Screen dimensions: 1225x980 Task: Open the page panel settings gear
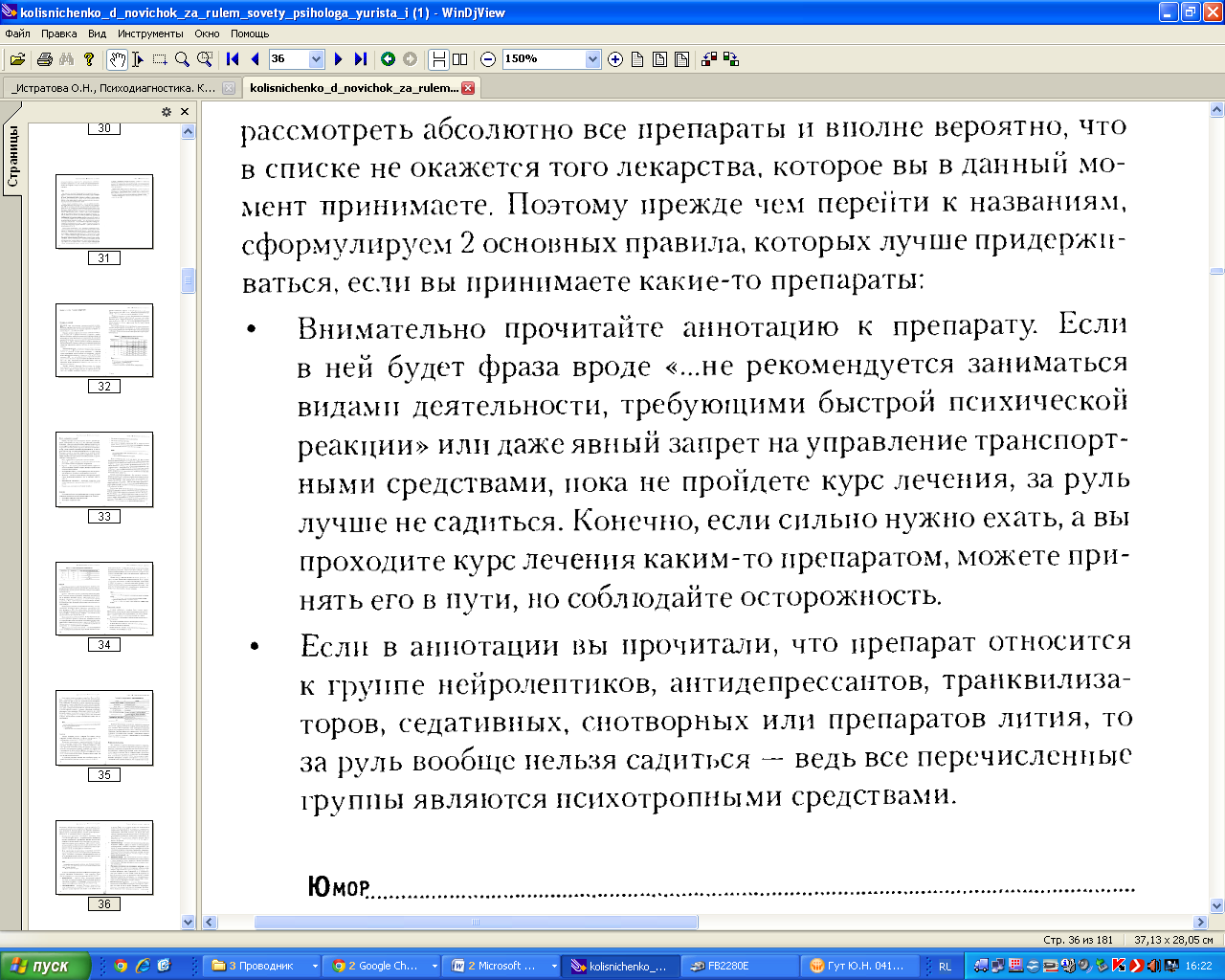tap(167, 112)
